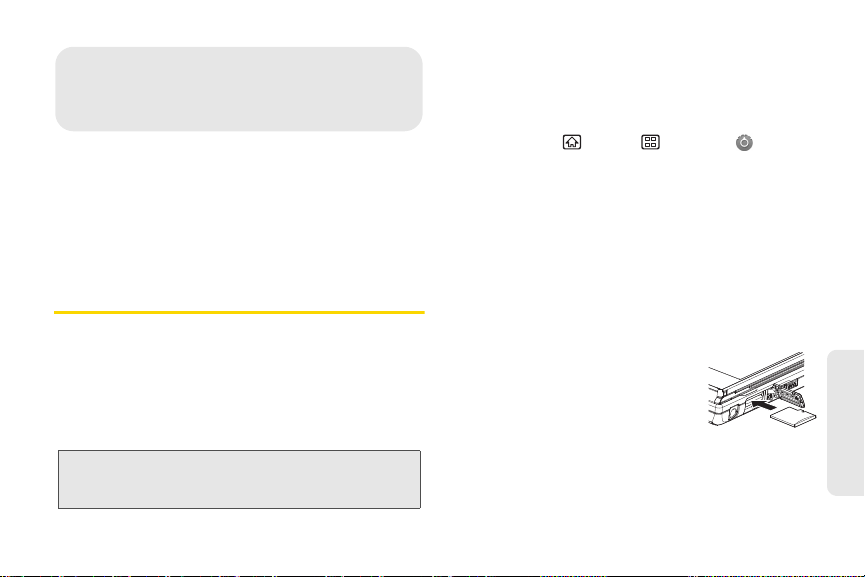Click the card slot opening on the phone

749,405
